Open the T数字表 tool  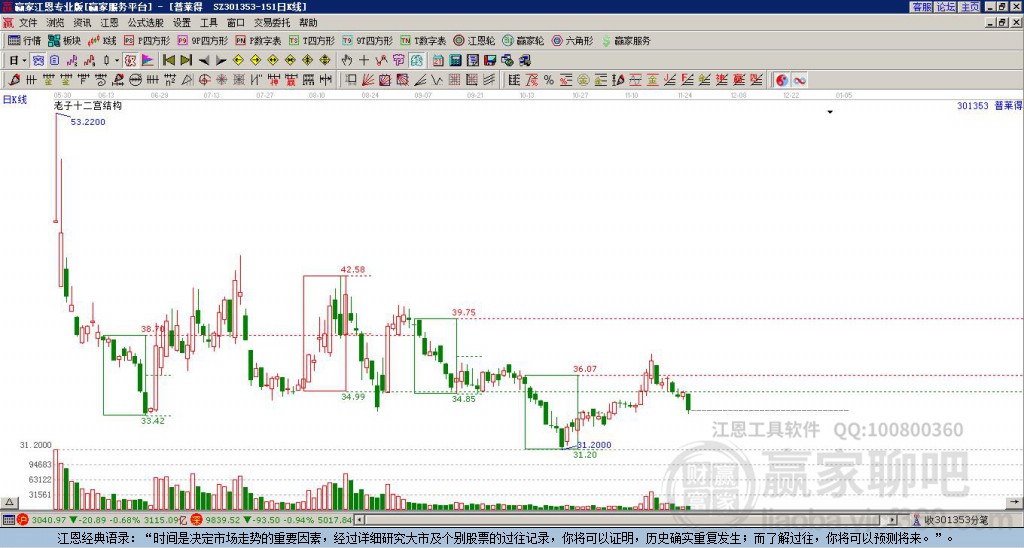[423, 40]
